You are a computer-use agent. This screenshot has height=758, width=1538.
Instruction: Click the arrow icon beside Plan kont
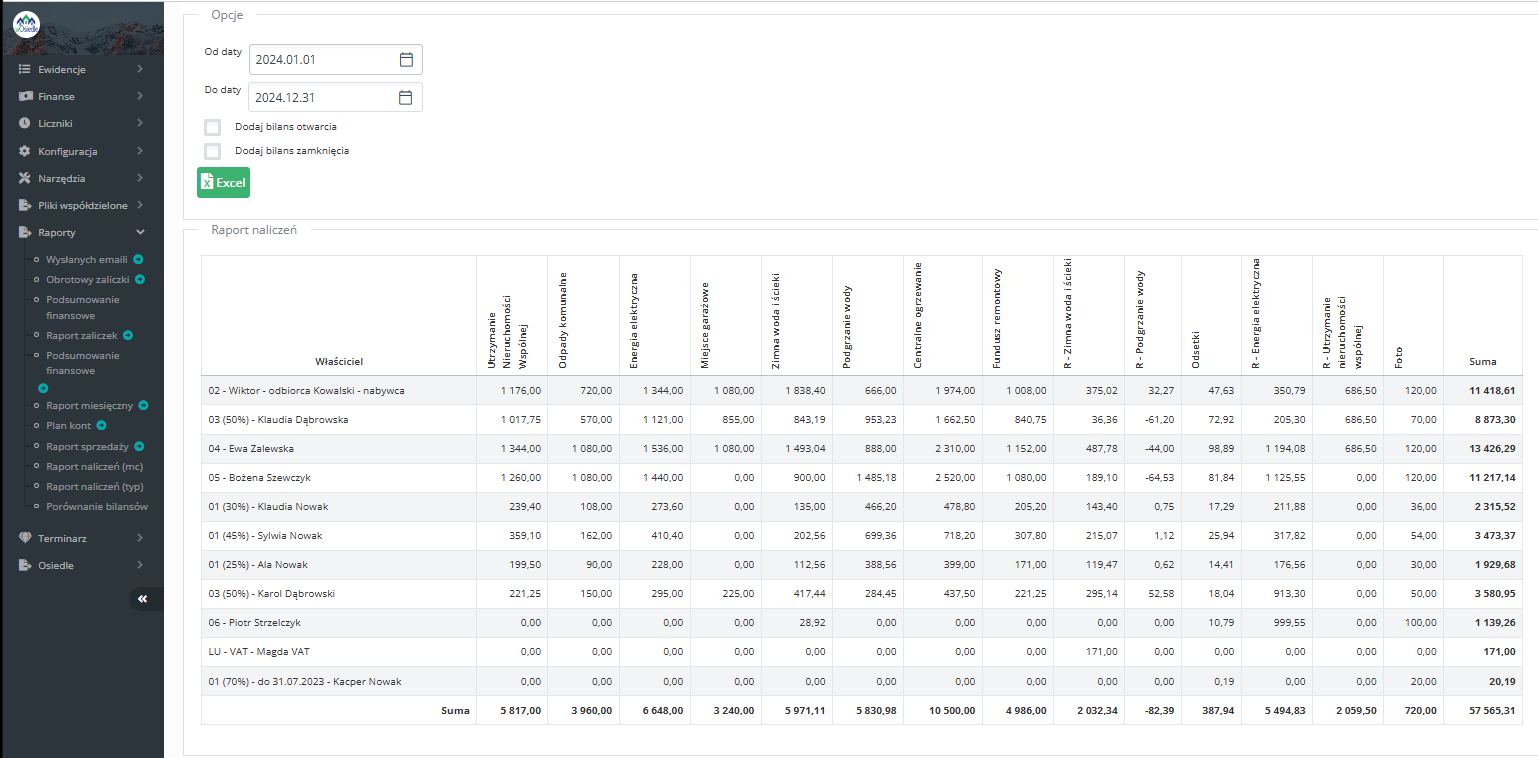click(101, 426)
